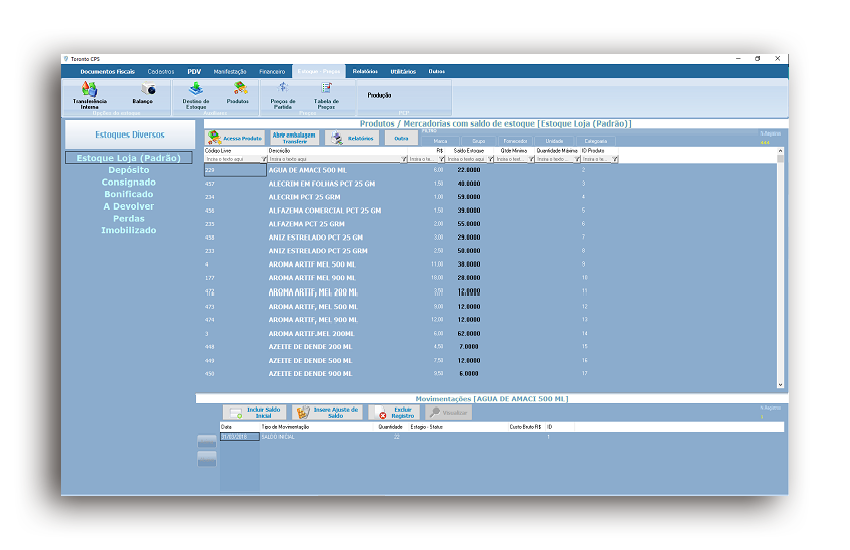Open the Descrição column filter dropdown
This screenshot has width=850, height=550.
click(403, 159)
